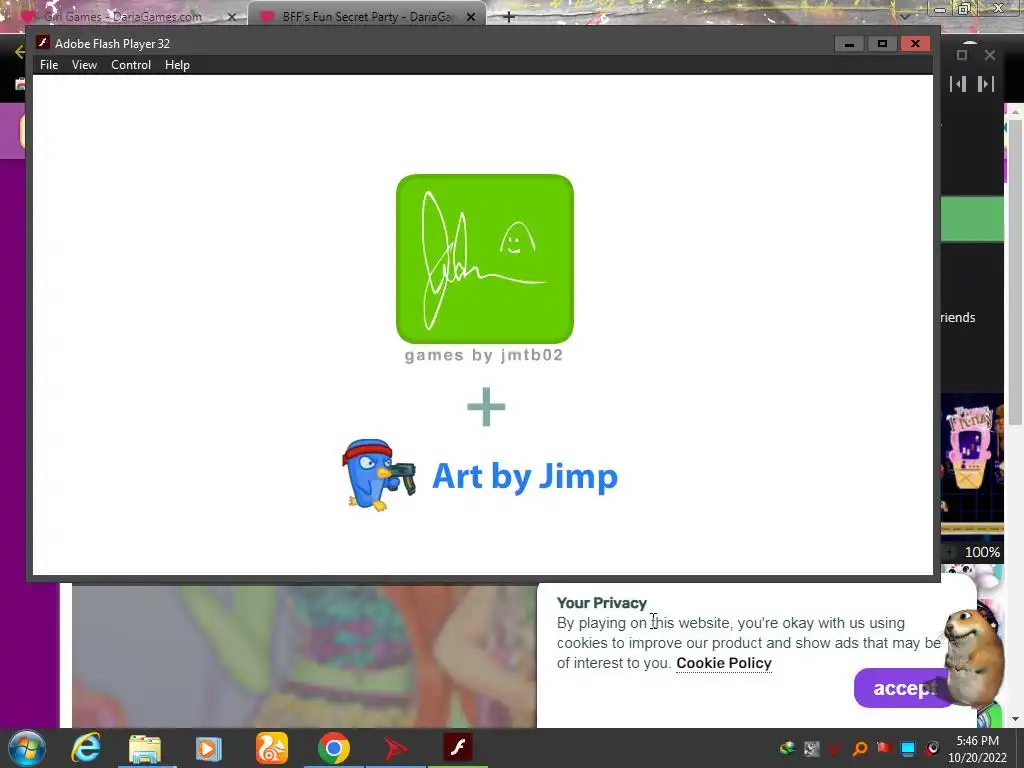Click the first system tray icon
This screenshot has height=768, width=1024.
pyautogui.click(x=788, y=748)
